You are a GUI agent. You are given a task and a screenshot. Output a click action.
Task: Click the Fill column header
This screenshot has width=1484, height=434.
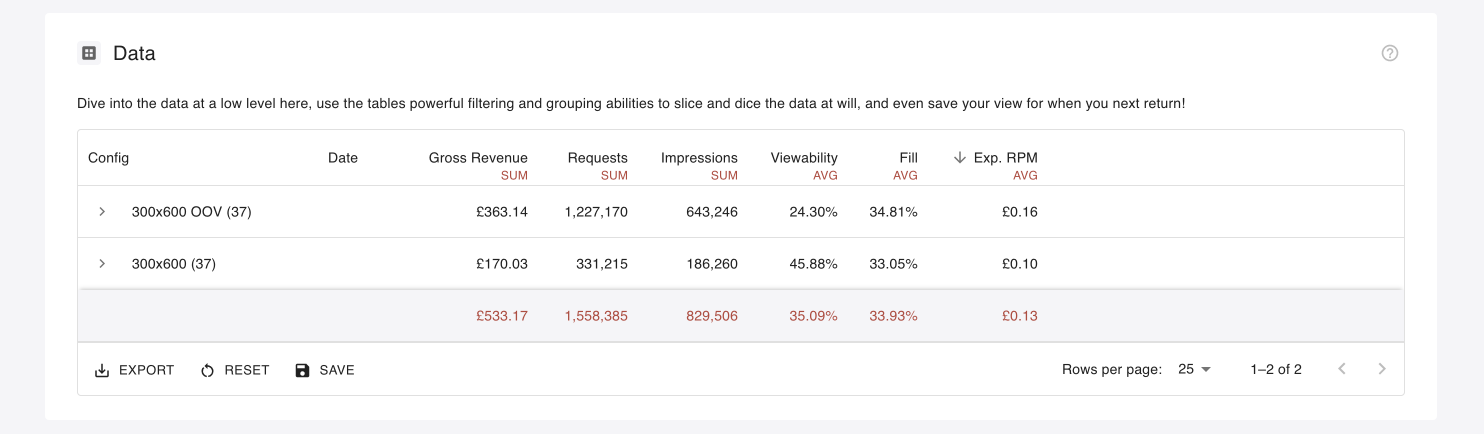908,157
